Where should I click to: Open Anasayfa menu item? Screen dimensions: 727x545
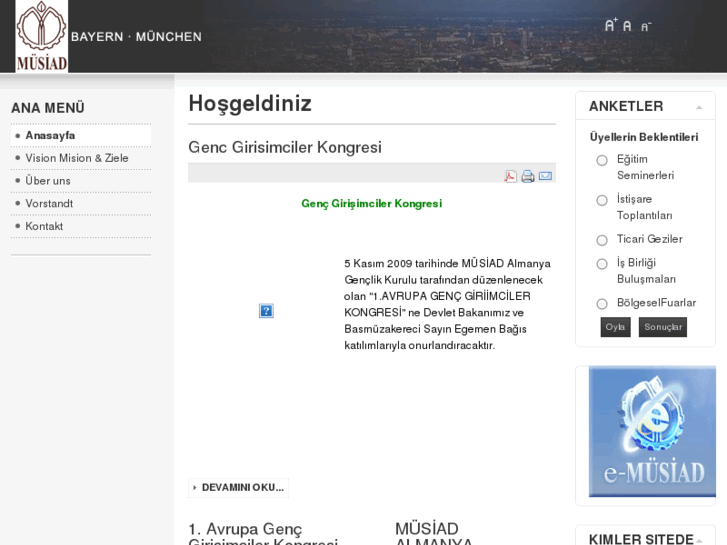(x=81, y=135)
